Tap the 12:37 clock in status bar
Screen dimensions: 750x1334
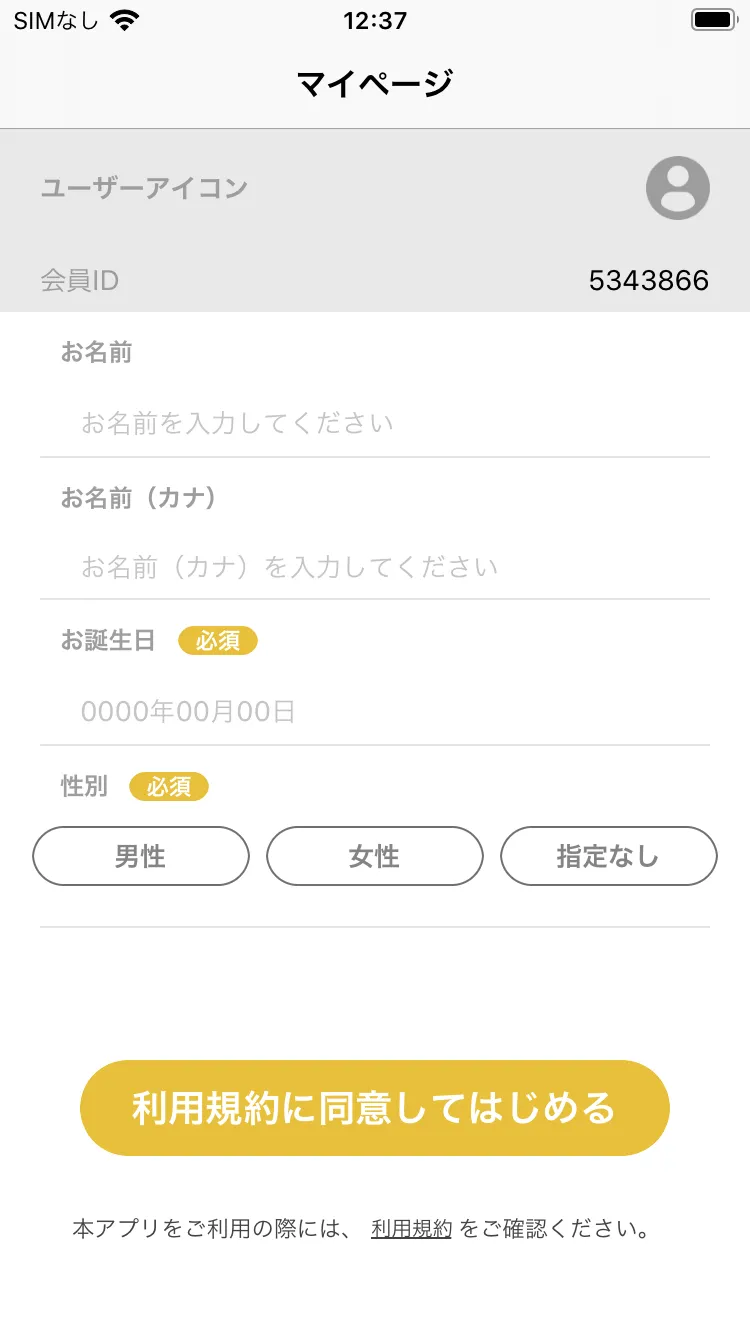[x=375, y=21]
